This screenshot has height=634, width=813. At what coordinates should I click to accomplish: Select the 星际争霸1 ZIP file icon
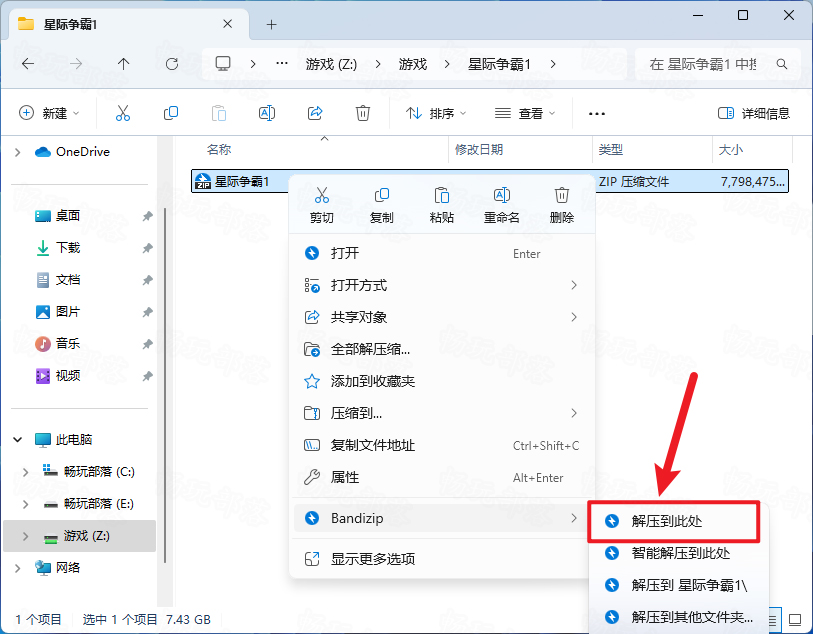[203, 181]
